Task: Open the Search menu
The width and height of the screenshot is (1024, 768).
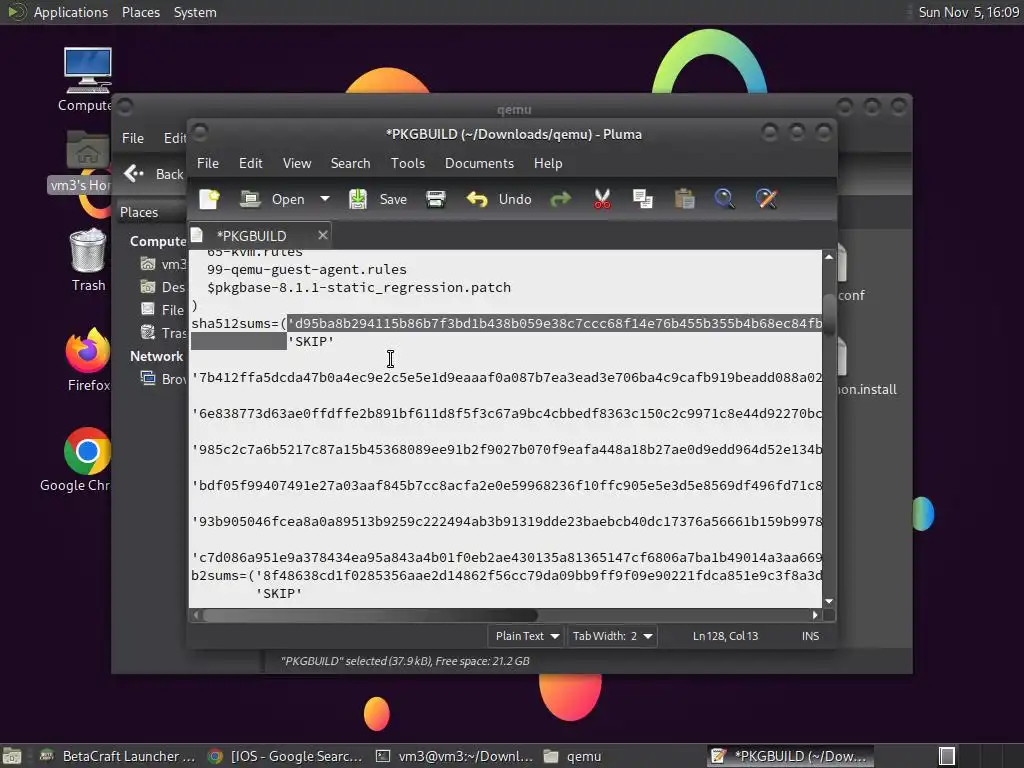Action: (350, 163)
